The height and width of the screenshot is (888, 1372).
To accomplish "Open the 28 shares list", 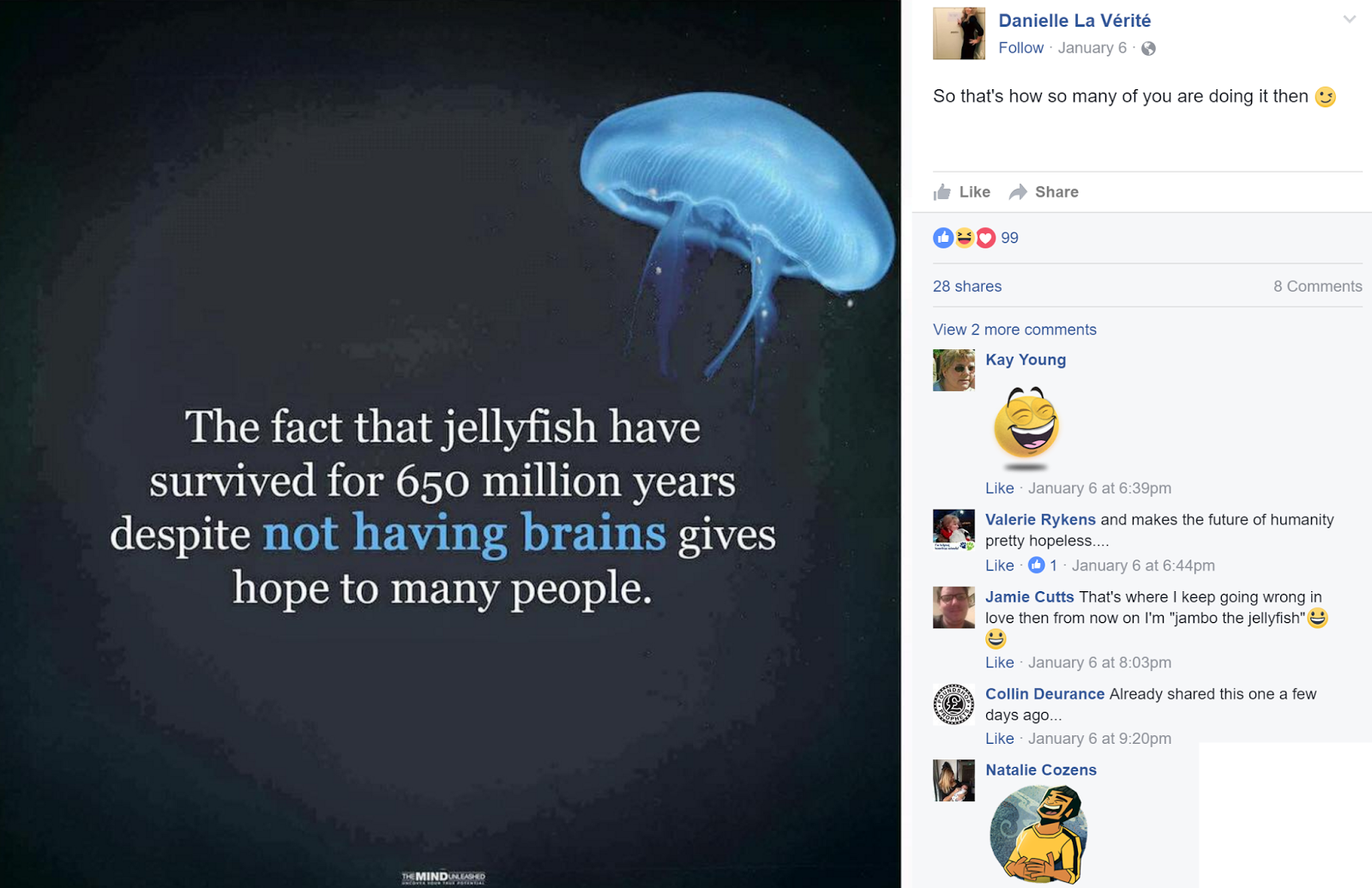I will point(966,287).
